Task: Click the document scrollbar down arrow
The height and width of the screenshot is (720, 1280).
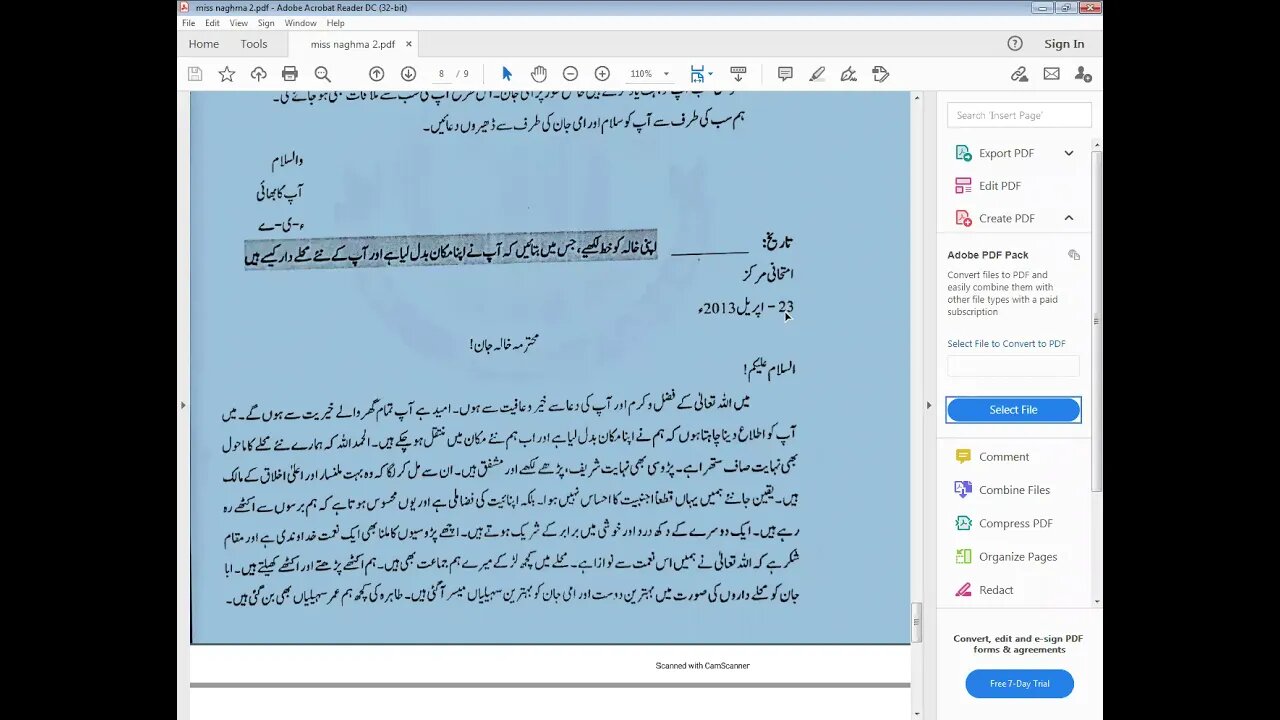Action: click(x=917, y=714)
